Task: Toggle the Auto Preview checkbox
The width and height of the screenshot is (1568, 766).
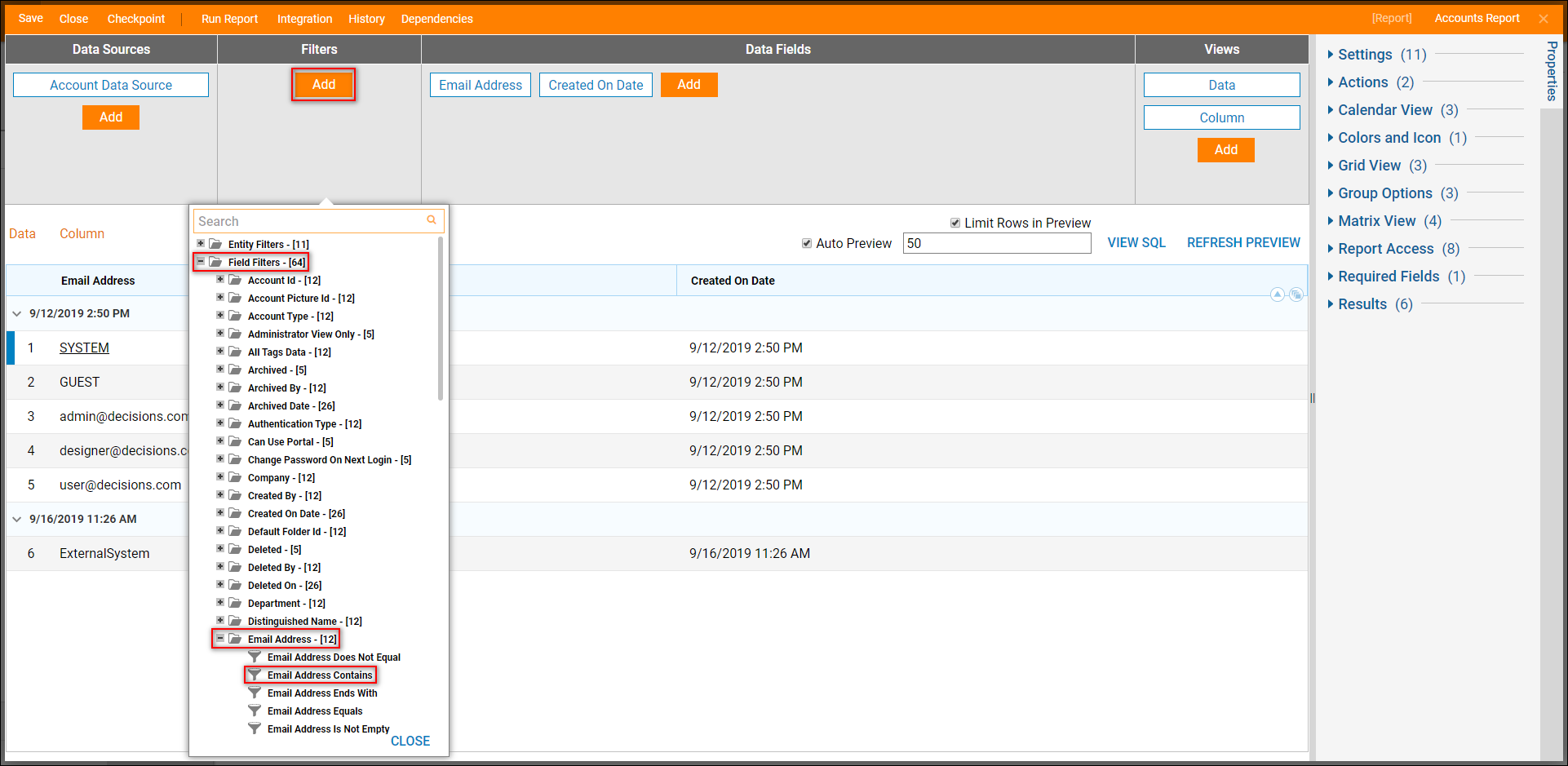Action: (807, 243)
